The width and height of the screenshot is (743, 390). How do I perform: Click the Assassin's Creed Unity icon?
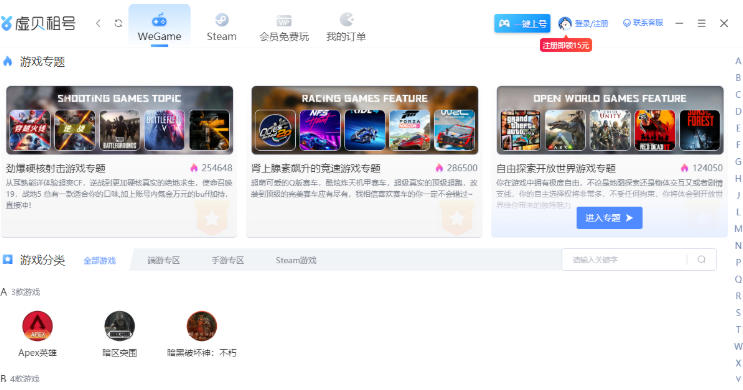point(610,130)
